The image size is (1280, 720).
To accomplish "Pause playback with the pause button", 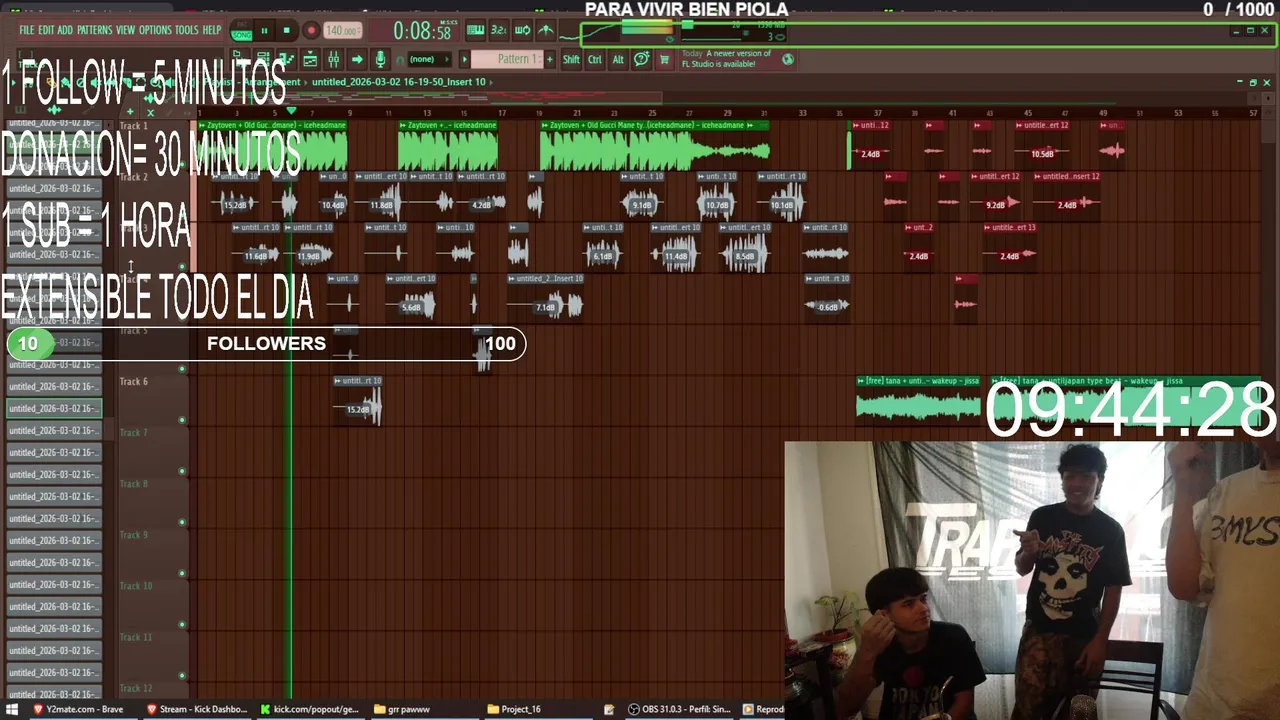I will [264, 31].
